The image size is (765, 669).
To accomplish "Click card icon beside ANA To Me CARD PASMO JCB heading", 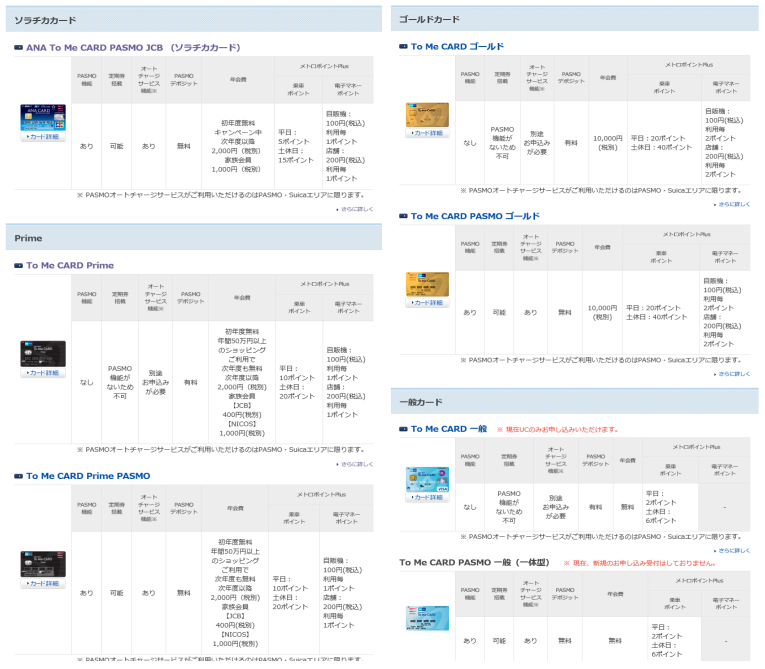I will pyautogui.click(x=19, y=47).
